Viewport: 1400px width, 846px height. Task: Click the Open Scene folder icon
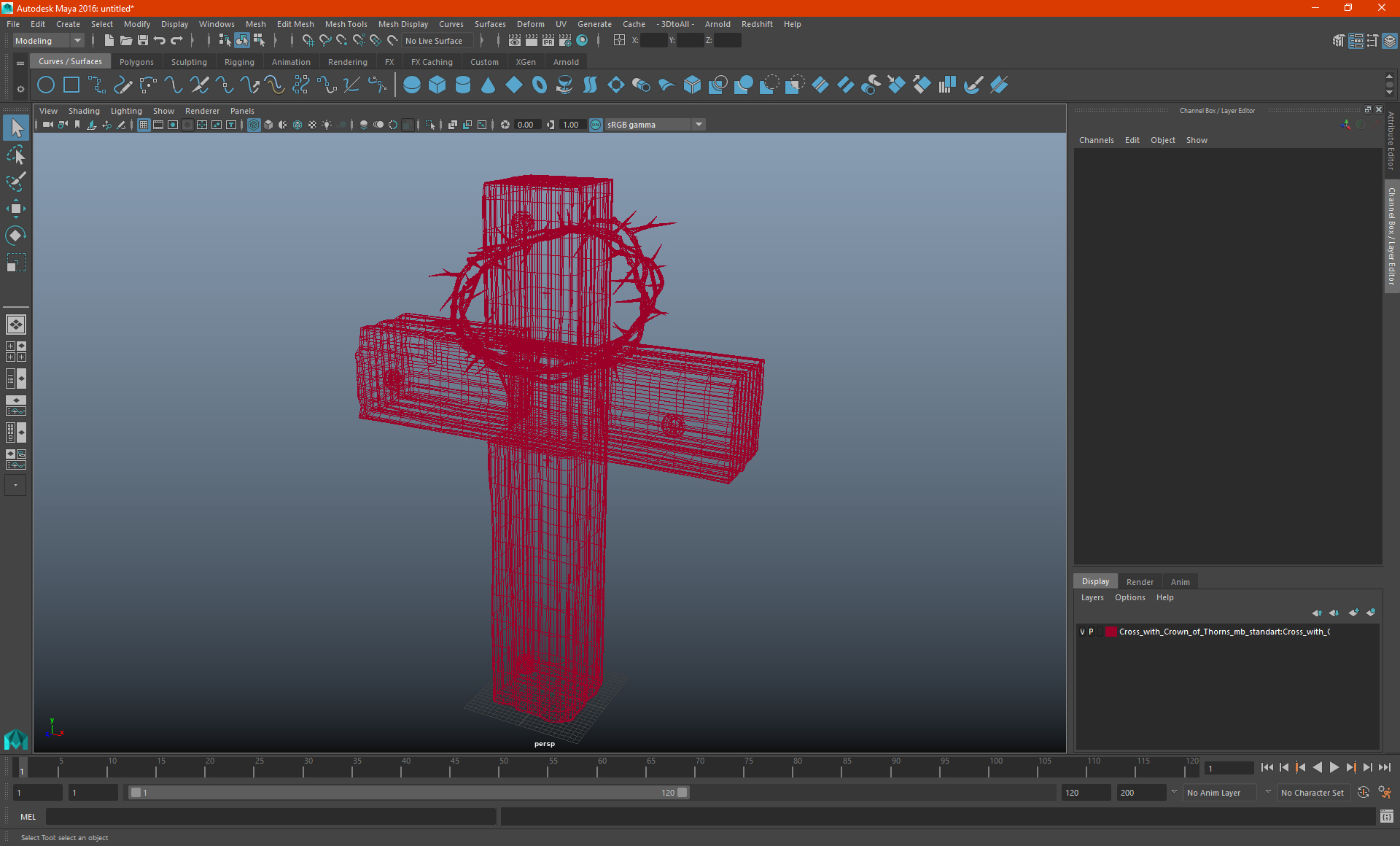[x=125, y=41]
